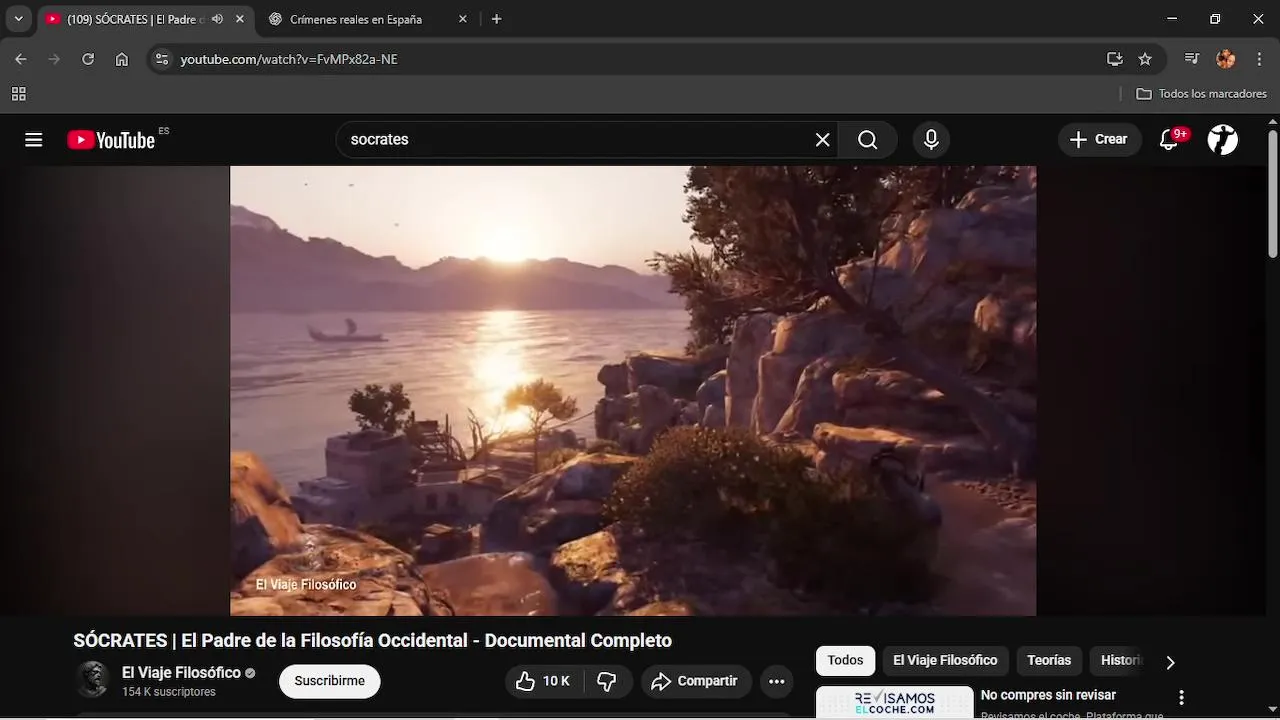Mute the tab via the speaker icon

coord(217,19)
